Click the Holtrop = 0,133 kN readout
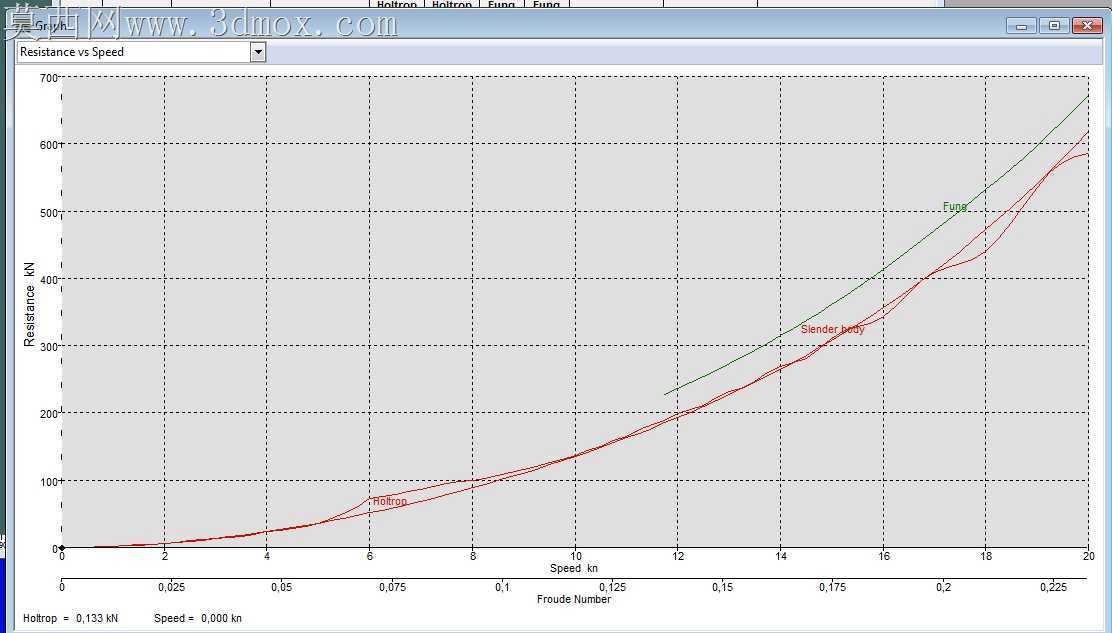The height and width of the screenshot is (633, 1112). [70, 618]
